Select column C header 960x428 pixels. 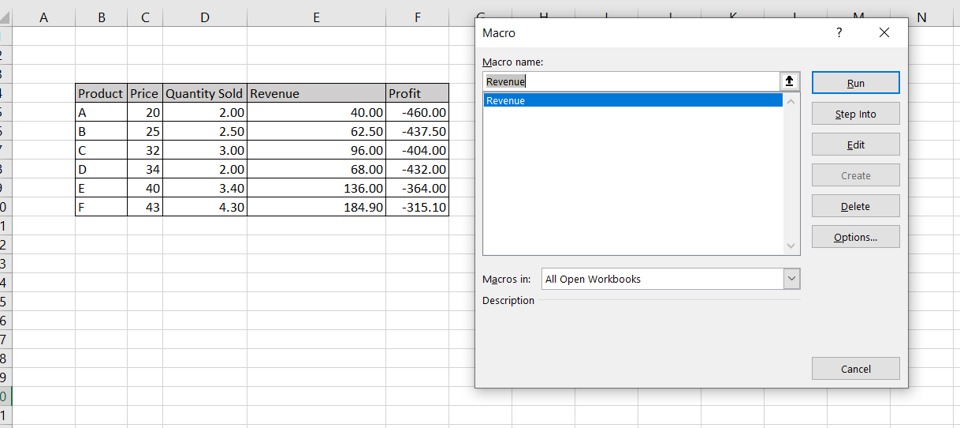click(144, 18)
